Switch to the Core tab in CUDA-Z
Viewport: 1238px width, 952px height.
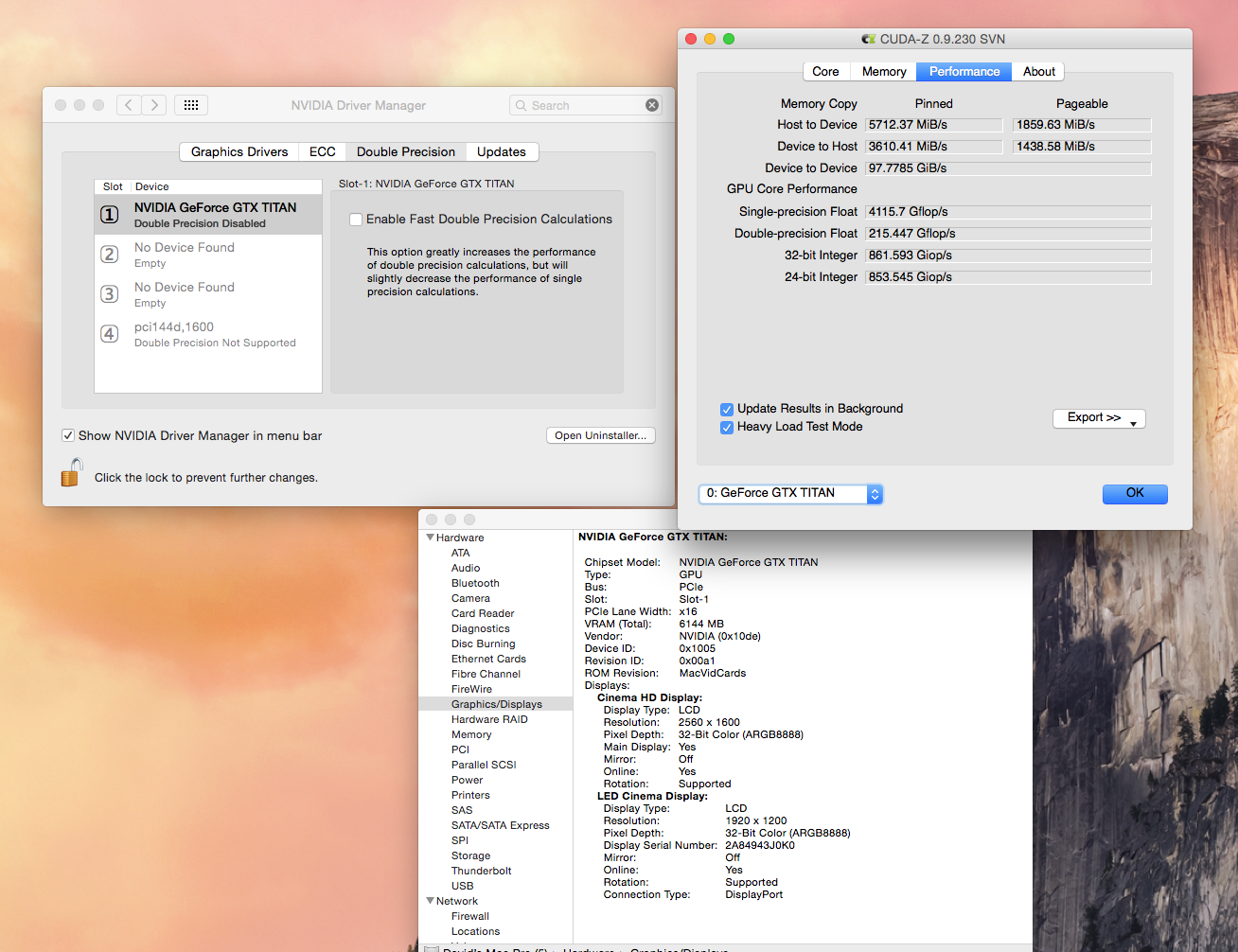[825, 71]
